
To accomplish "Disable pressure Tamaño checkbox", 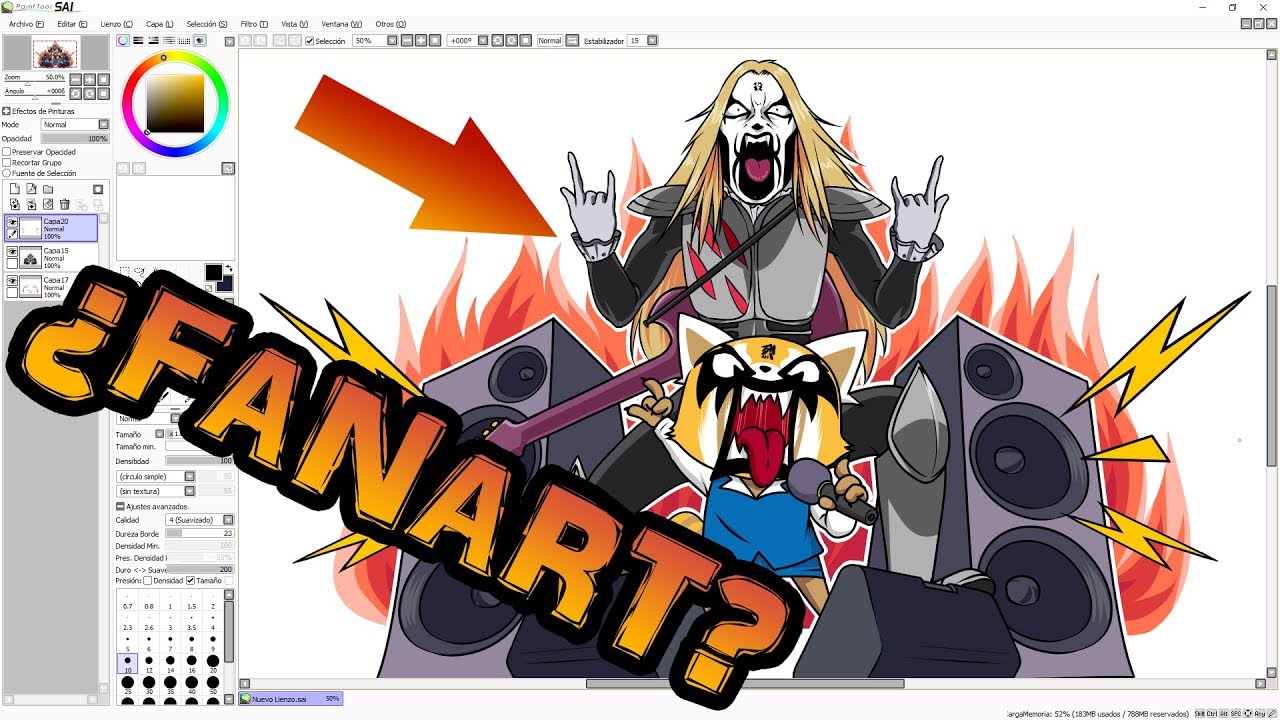I will coord(190,580).
